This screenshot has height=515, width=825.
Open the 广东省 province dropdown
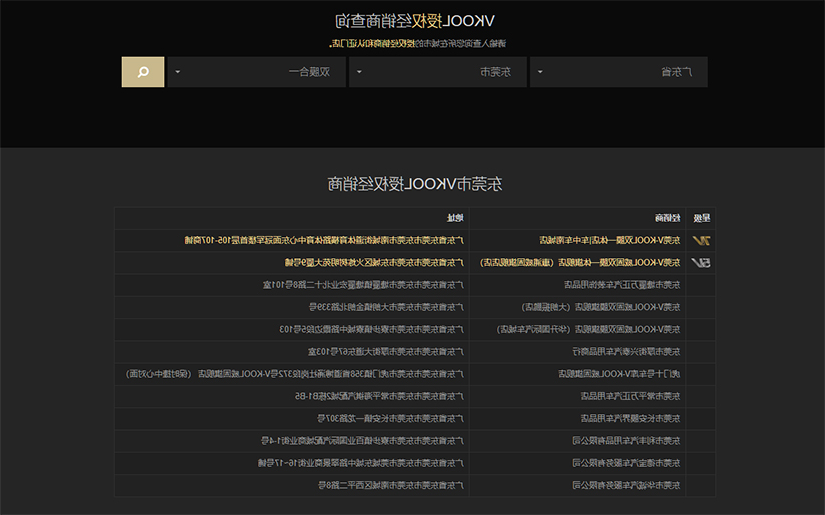tap(618, 72)
